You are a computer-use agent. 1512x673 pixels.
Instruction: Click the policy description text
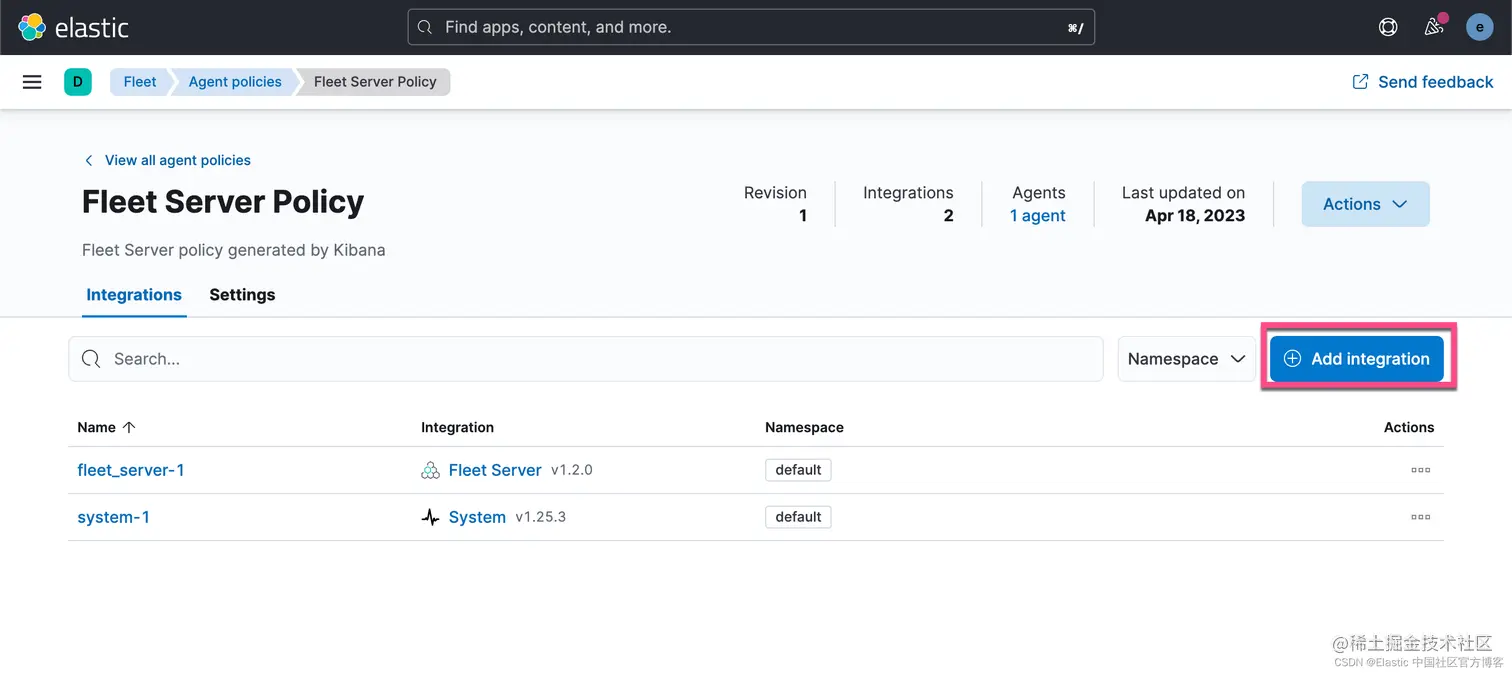click(x=234, y=250)
